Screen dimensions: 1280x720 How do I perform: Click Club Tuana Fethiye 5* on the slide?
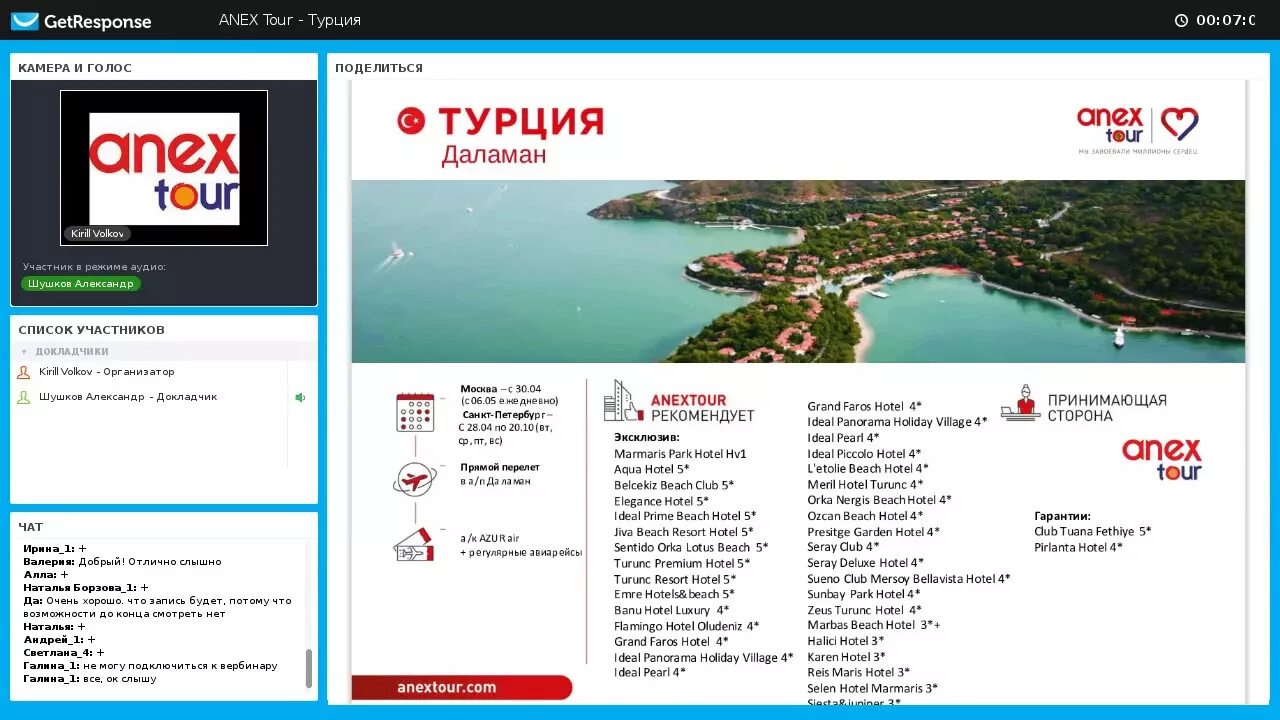pyautogui.click(x=1092, y=532)
